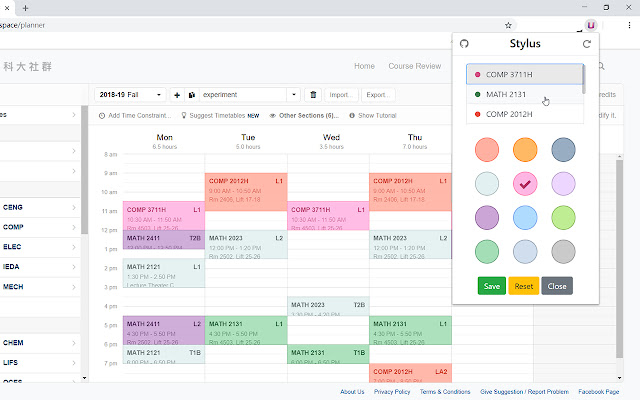
Task: Click the Tuesday COMP 2012H L1 block
Action: pyautogui.click(x=246, y=192)
